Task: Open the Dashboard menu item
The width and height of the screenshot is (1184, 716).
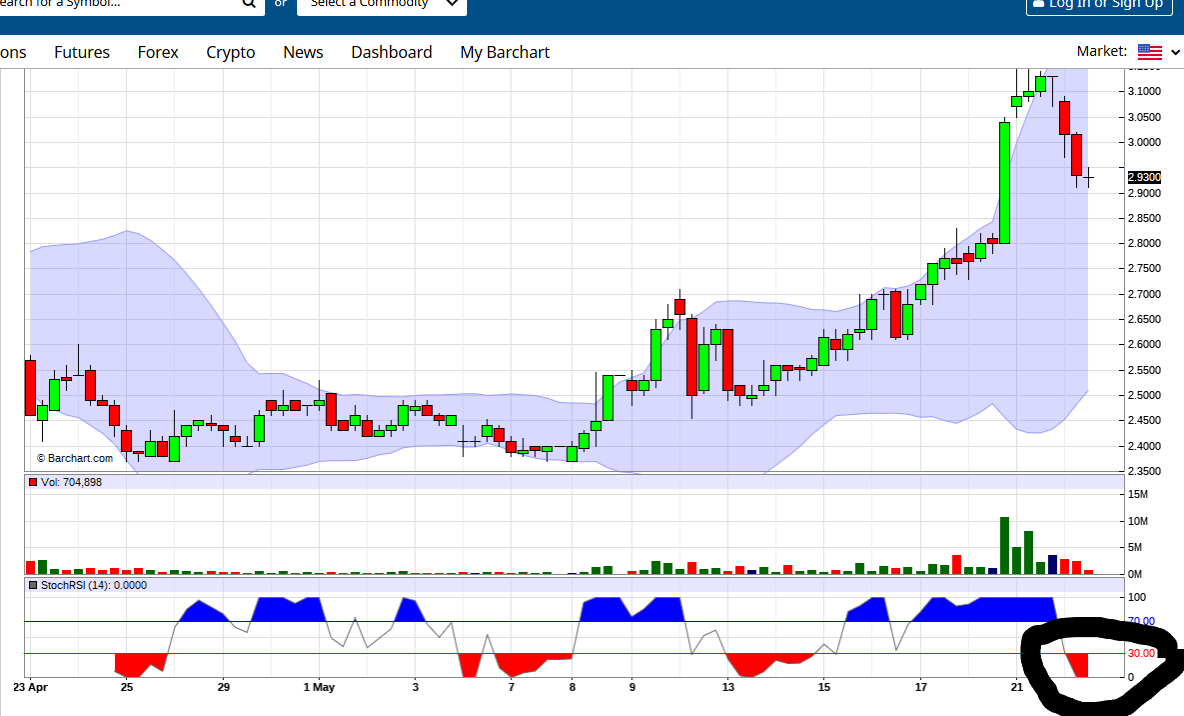Action: (391, 52)
